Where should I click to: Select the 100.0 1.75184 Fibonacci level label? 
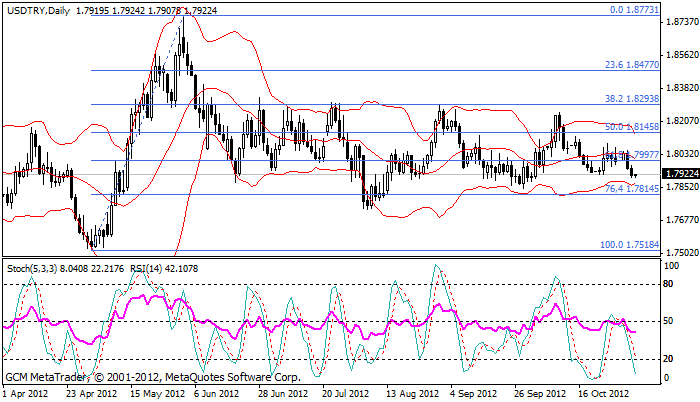pos(629,245)
